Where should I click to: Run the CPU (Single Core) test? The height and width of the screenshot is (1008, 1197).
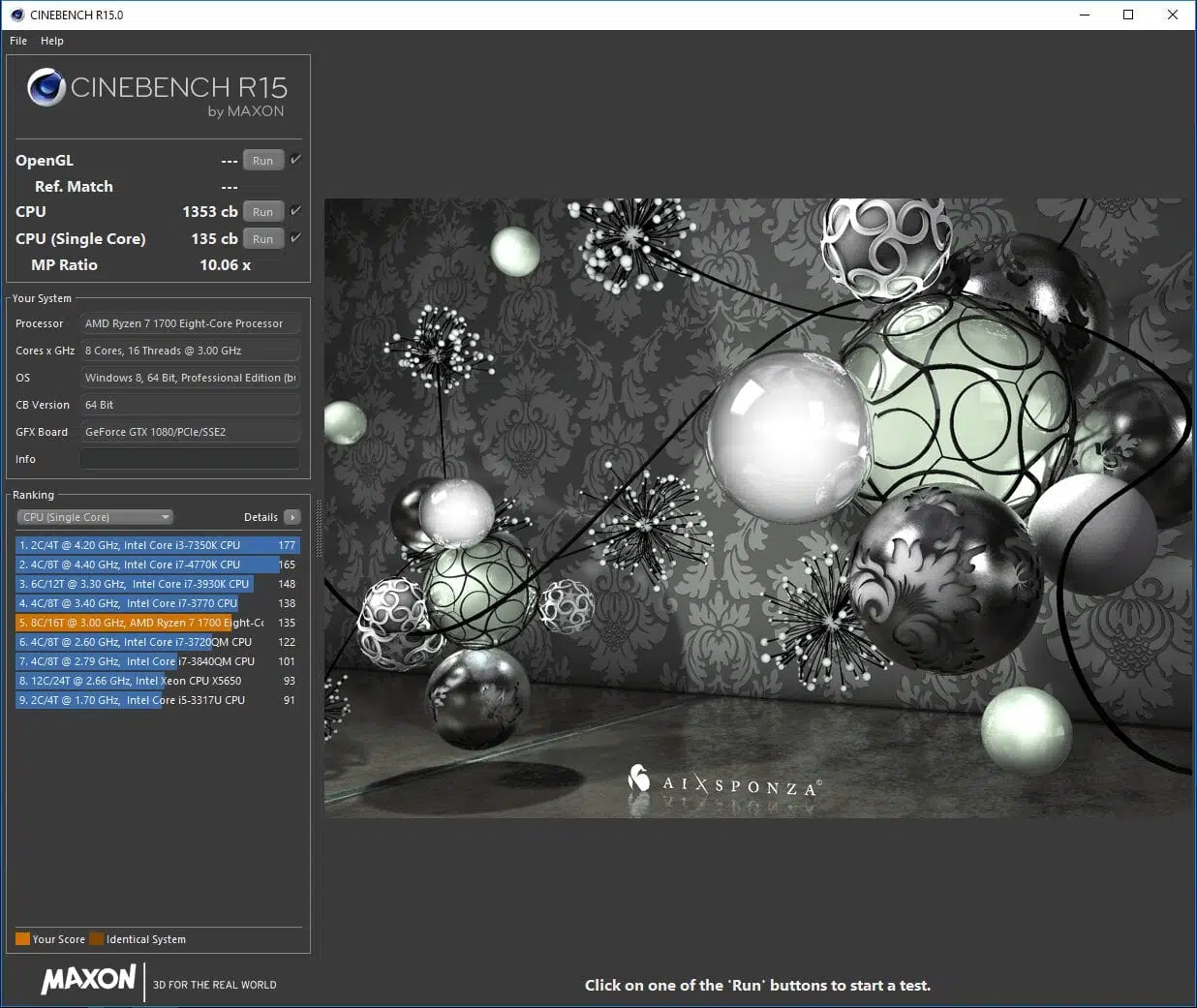[x=263, y=239]
